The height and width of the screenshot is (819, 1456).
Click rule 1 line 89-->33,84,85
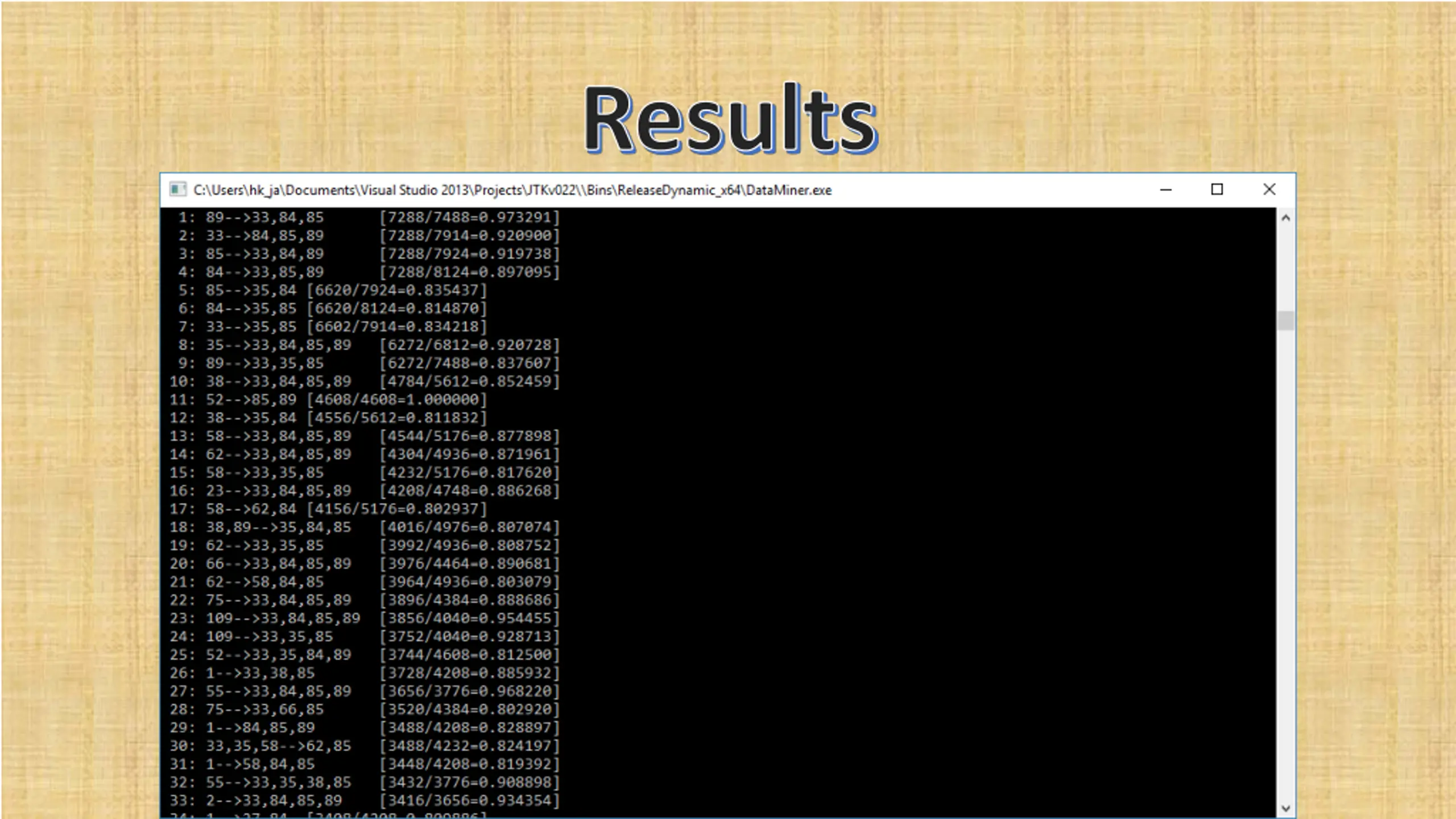pyautogui.click(x=264, y=217)
